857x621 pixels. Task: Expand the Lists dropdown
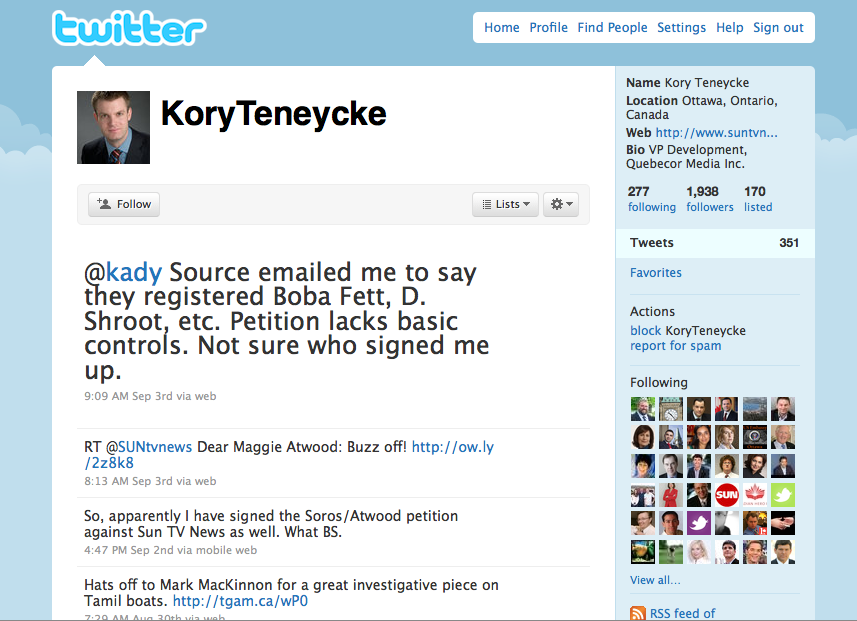505,204
